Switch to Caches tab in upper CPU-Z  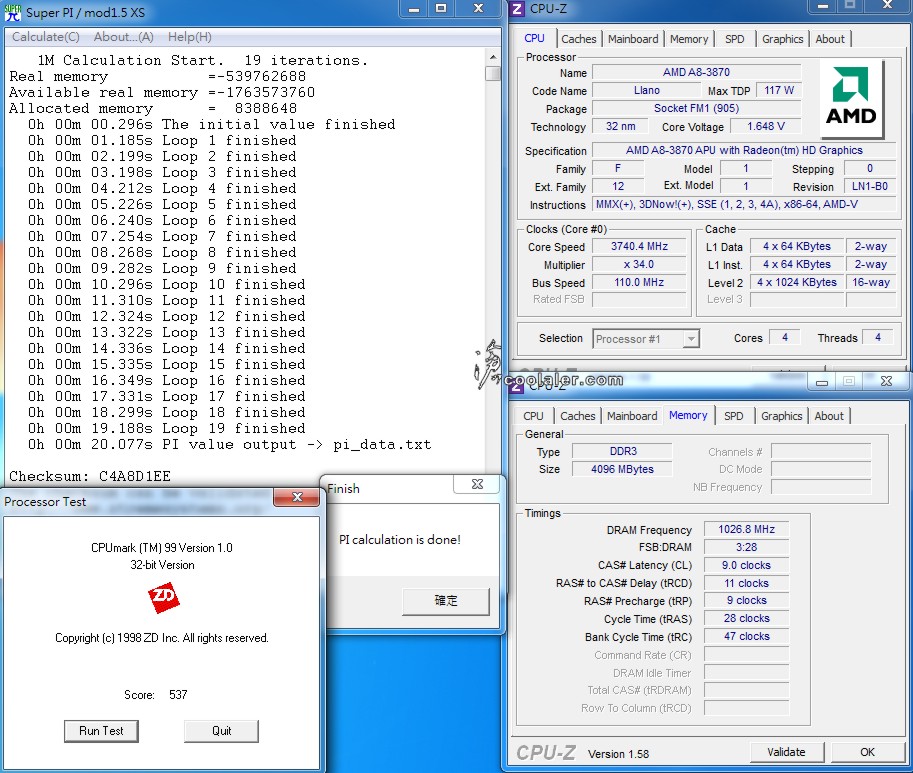tap(578, 39)
